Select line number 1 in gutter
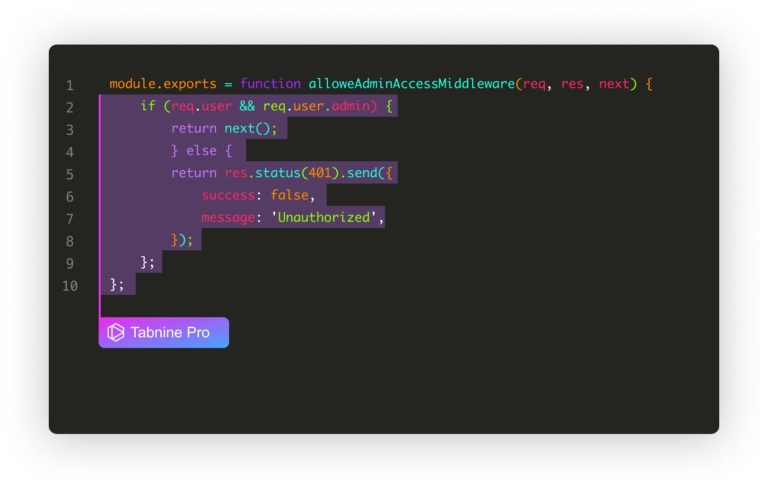 click(70, 85)
